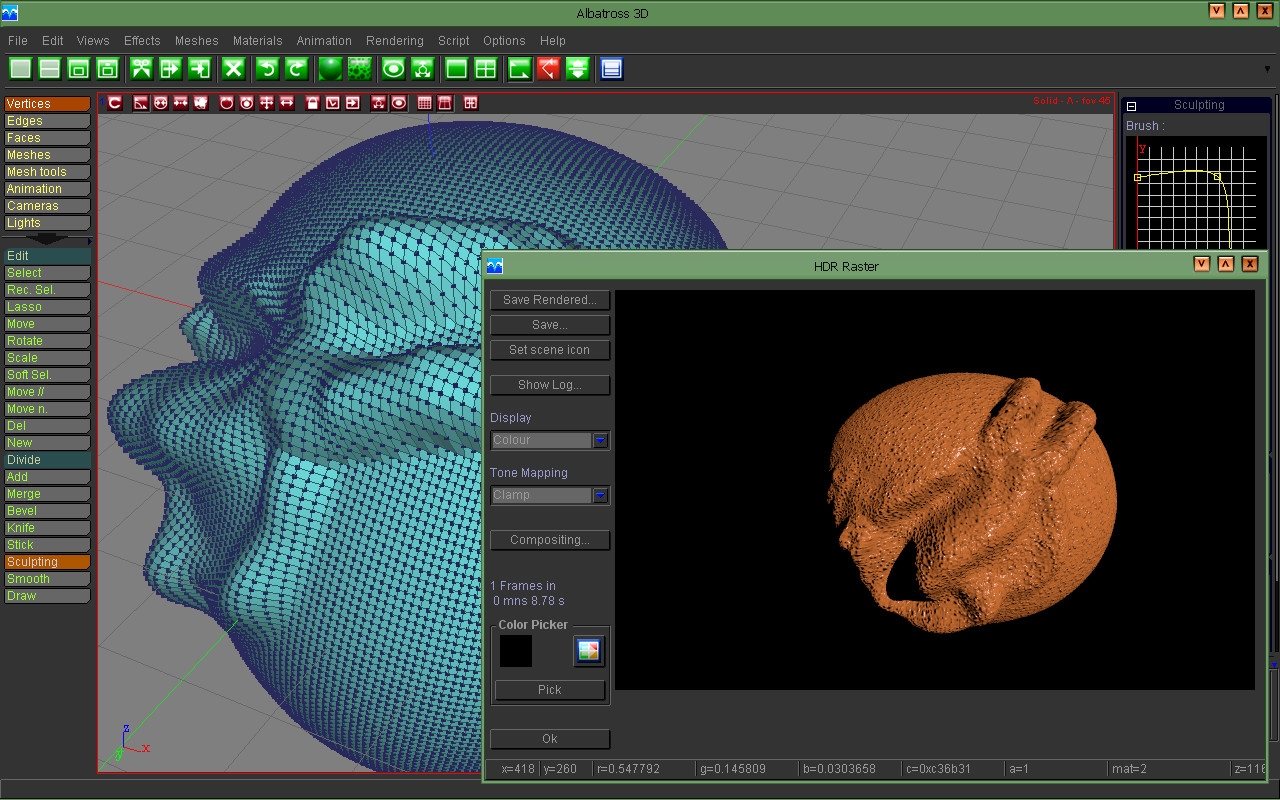This screenshot has height=800, width=1280.
Task: Enable the Lasso selection tool
Action: pos(47,307)
